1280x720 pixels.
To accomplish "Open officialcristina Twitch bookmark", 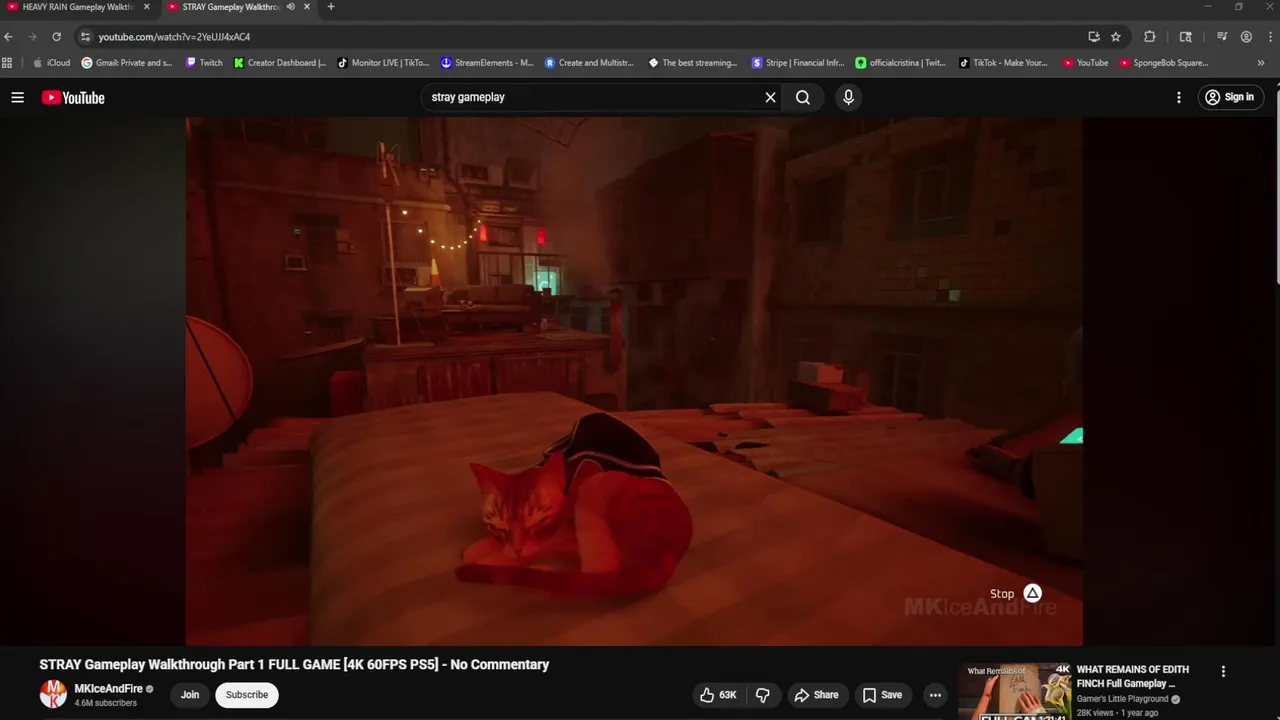I will 901,63.
